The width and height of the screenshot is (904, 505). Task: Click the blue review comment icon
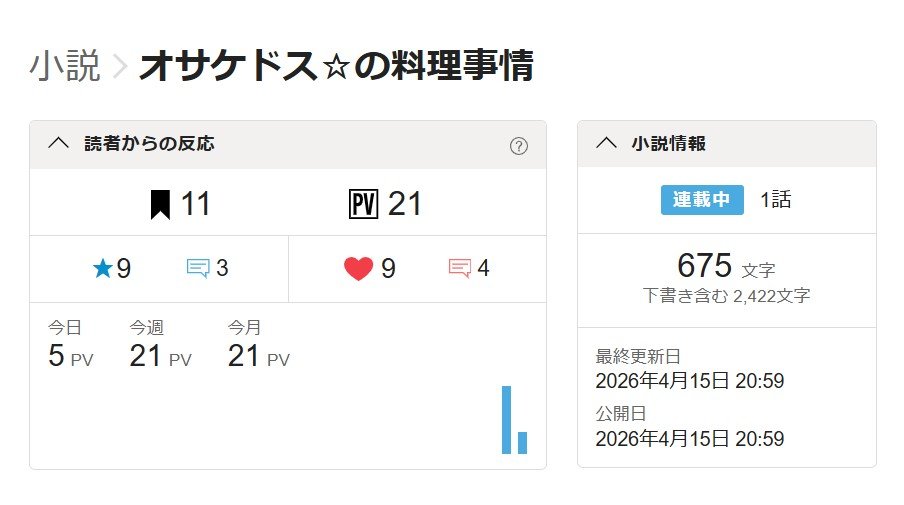[198, 268]
